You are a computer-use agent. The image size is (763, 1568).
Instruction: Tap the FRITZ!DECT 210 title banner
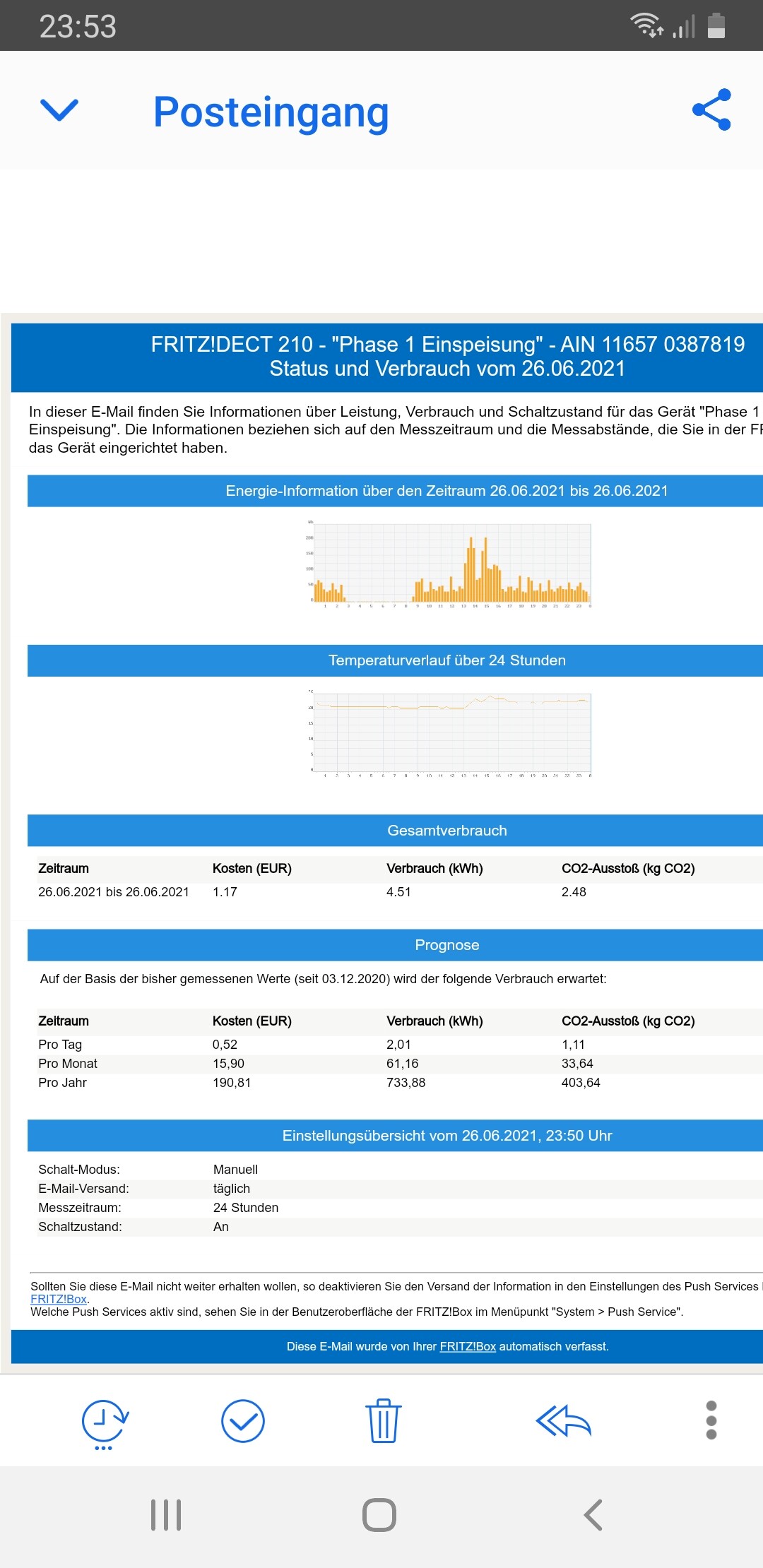[387, 357]
